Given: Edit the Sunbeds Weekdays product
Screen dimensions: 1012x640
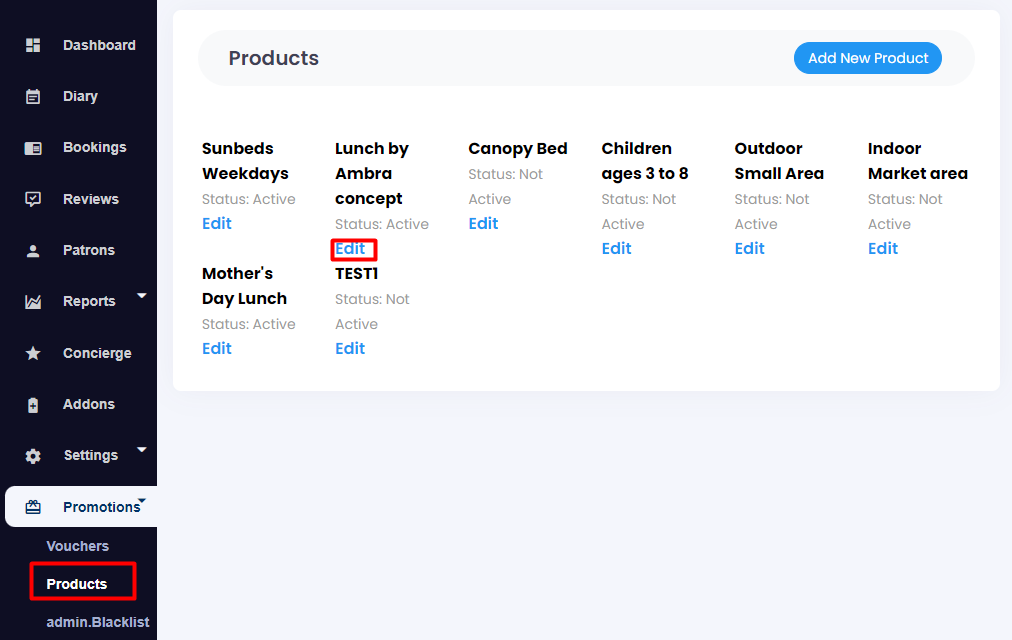Looking at the screenshot, I should [x=217, y=223].
